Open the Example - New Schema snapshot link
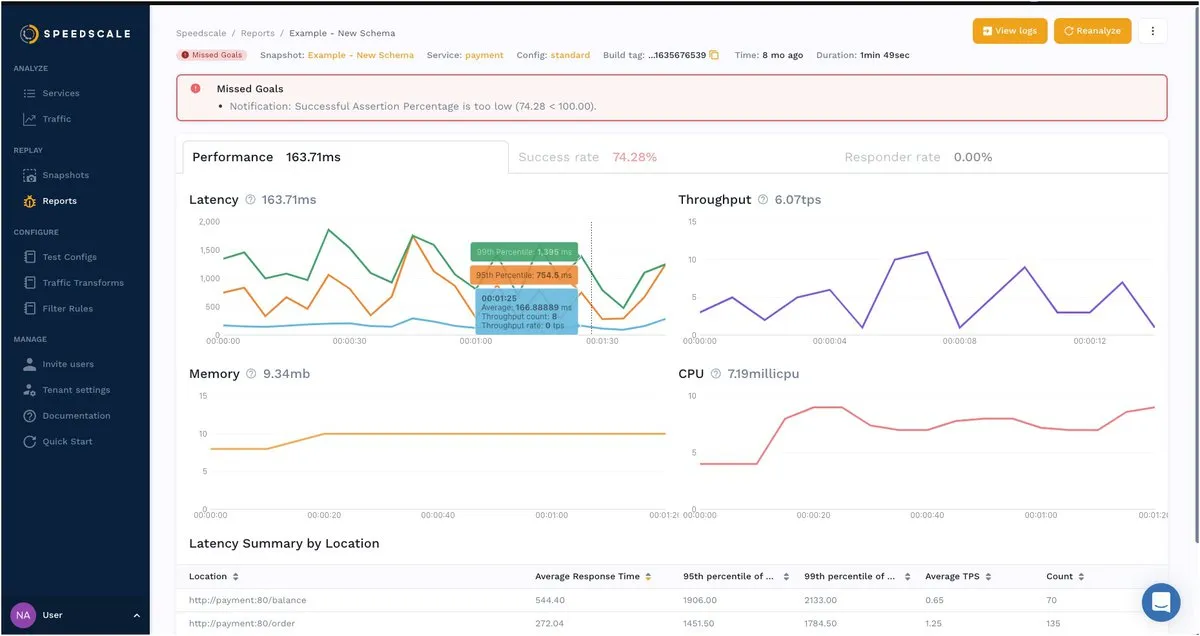The width and height of the screenshot is (1200, 636). pyautogui.click(x=360, y=55)
